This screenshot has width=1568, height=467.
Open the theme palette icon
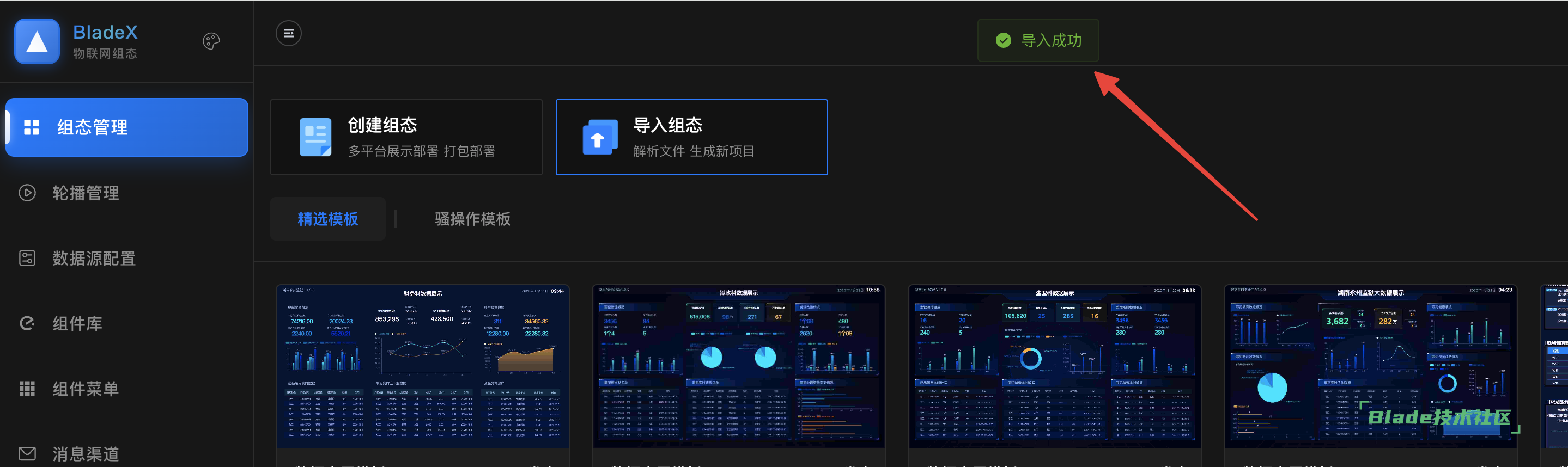[211, 41]
